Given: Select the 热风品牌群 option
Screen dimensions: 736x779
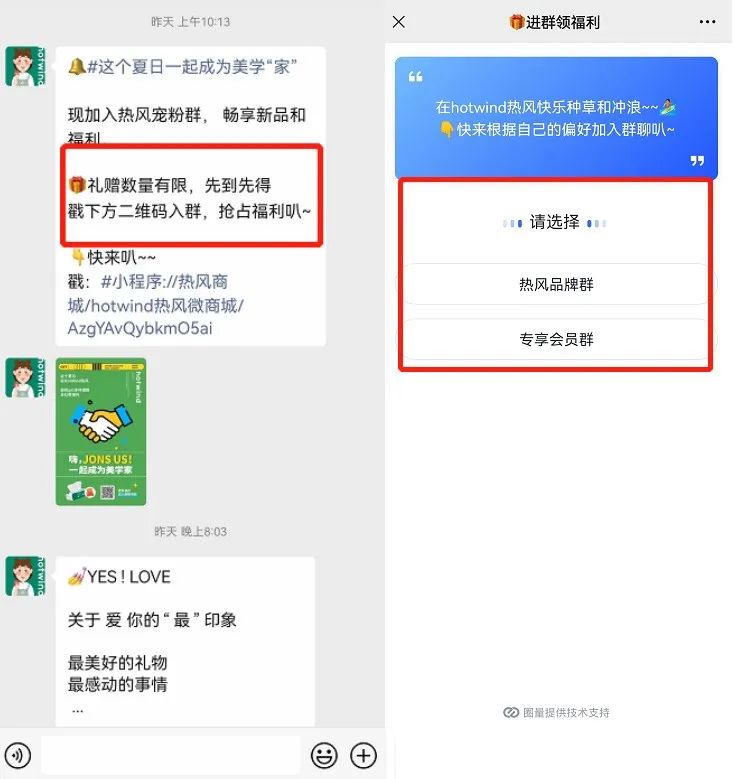Looking at the screenshot, I should tap(556, 284).
